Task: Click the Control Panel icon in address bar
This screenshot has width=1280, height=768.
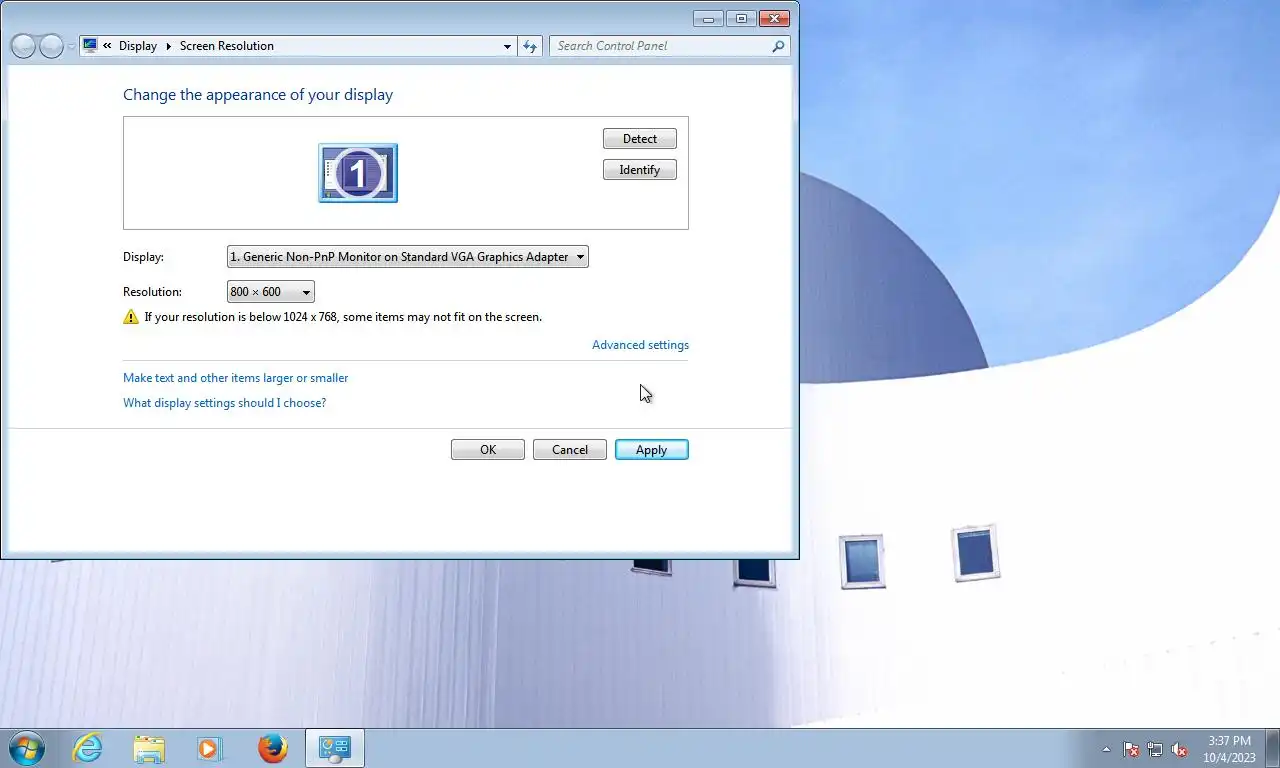Action: [x=91, y=46]
